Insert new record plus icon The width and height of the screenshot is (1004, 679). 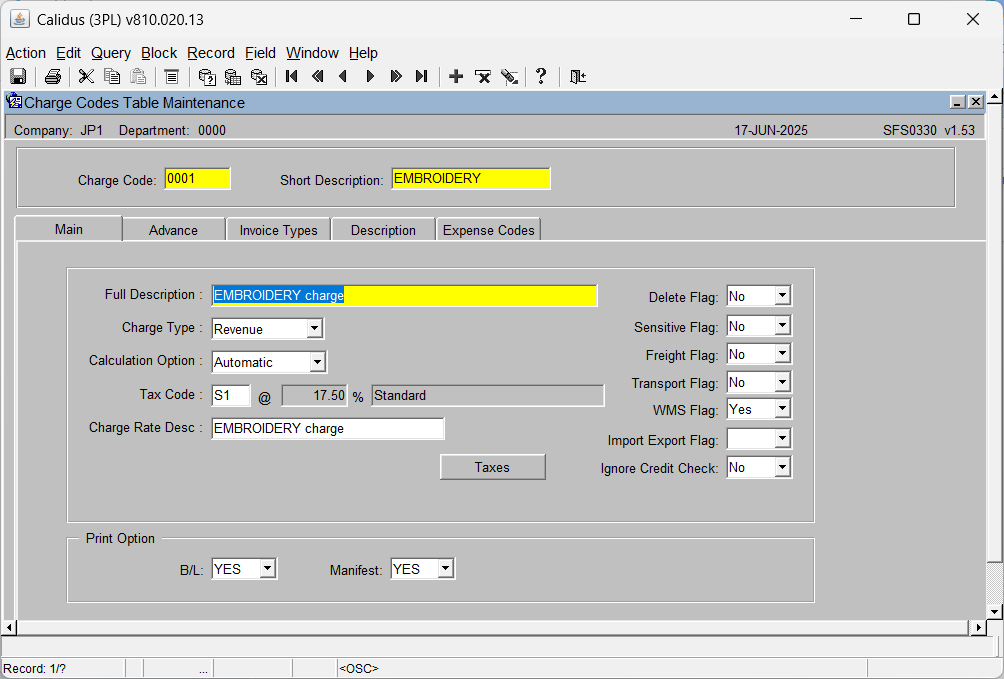(x=456, y=77)
